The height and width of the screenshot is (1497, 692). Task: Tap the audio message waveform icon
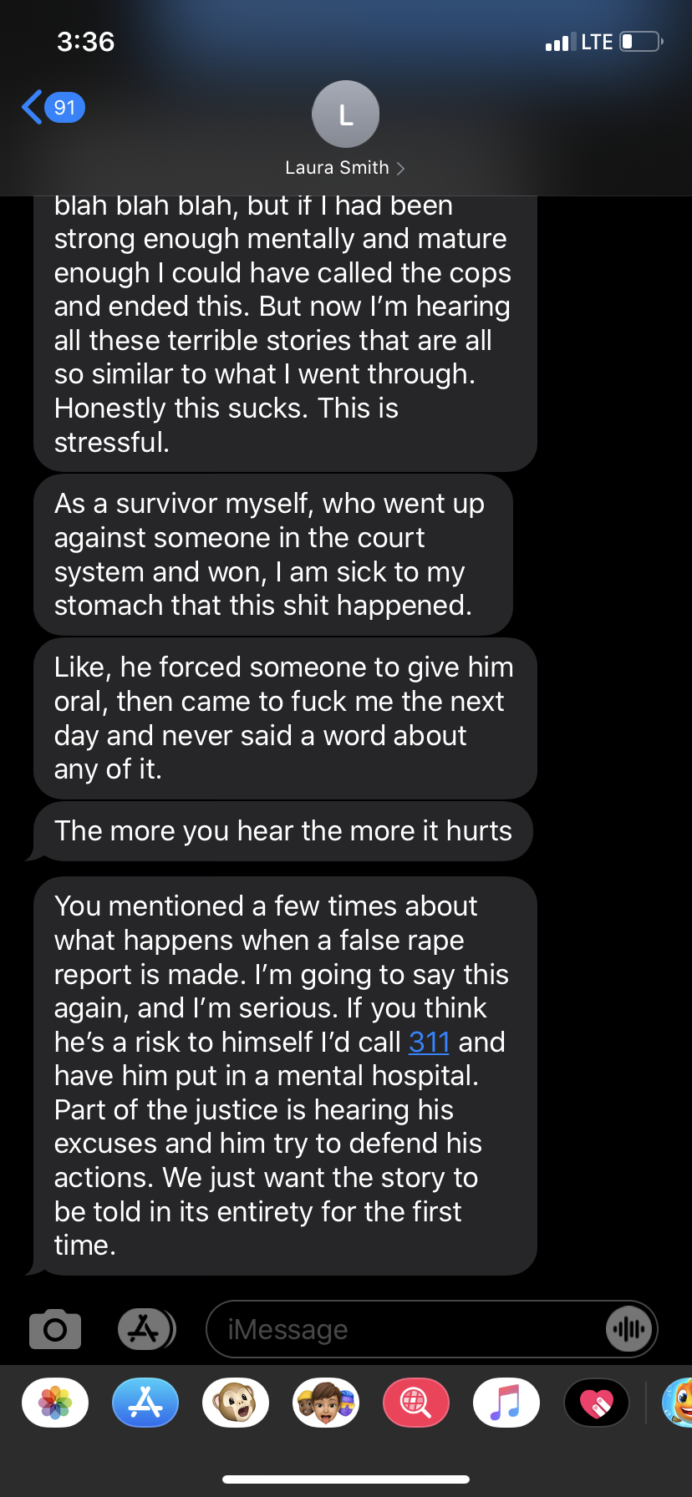[629, 1329]
